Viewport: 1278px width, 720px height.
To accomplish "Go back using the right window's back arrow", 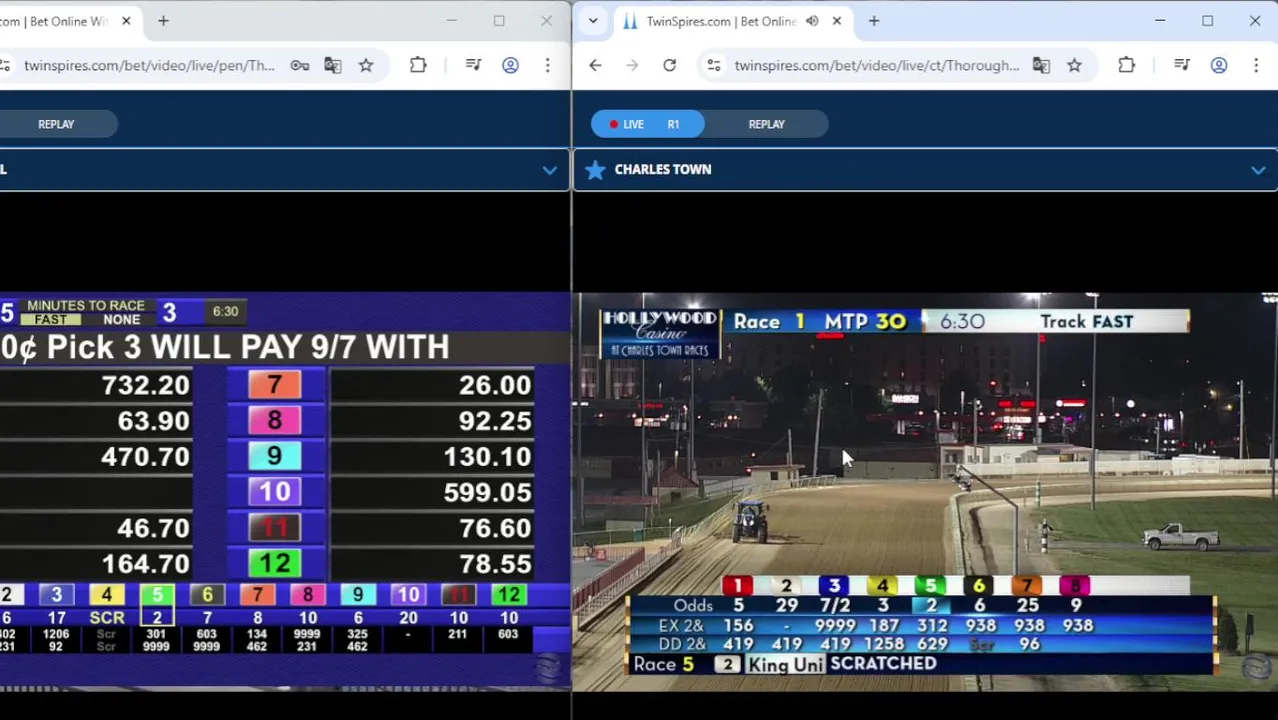I will tap(595, 65).
